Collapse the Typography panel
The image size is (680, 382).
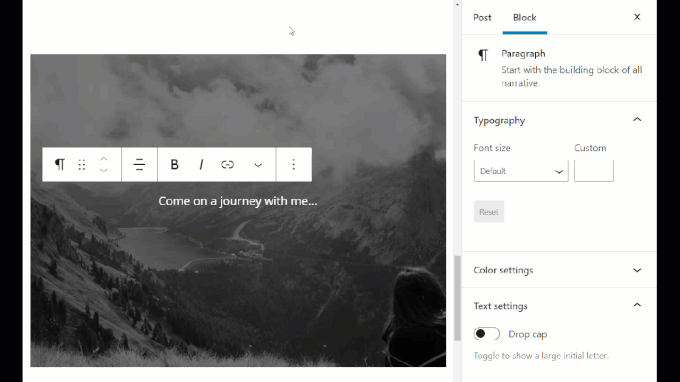click(x=637, y=120)
